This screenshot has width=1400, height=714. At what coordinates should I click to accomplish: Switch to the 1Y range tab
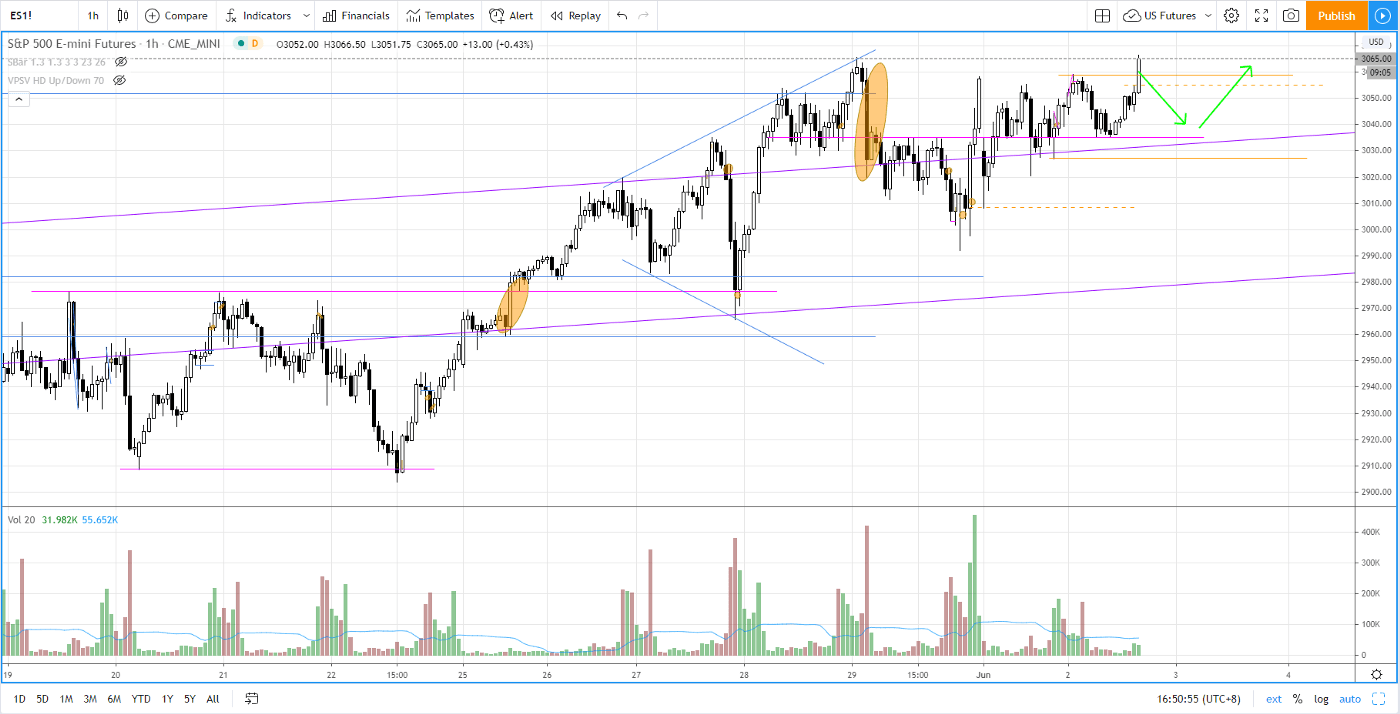[x=166, y=698]
